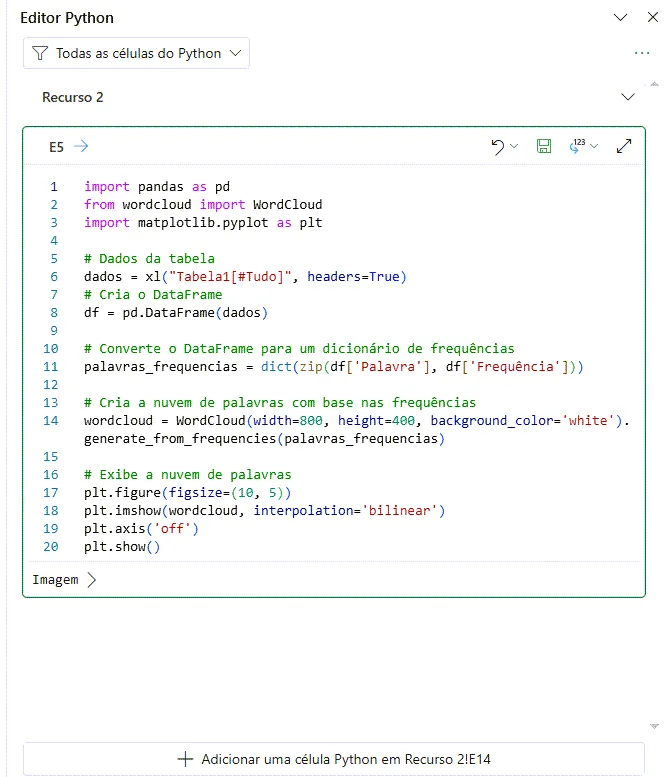Collapse the Recurso 2 section
Viewport: 664px width, 777px height.
628,97
